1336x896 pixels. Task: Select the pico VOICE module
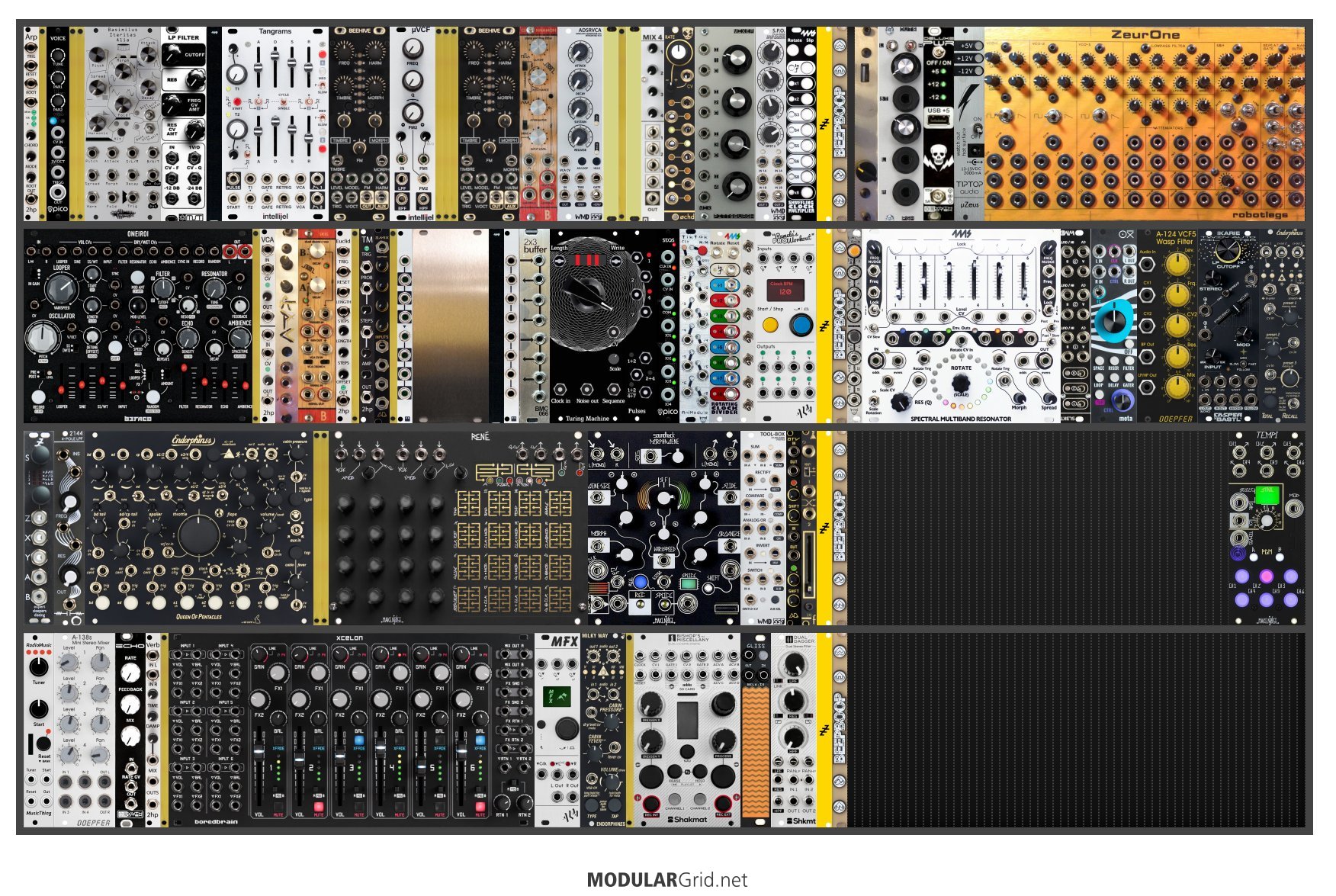[x=58, y=124]
